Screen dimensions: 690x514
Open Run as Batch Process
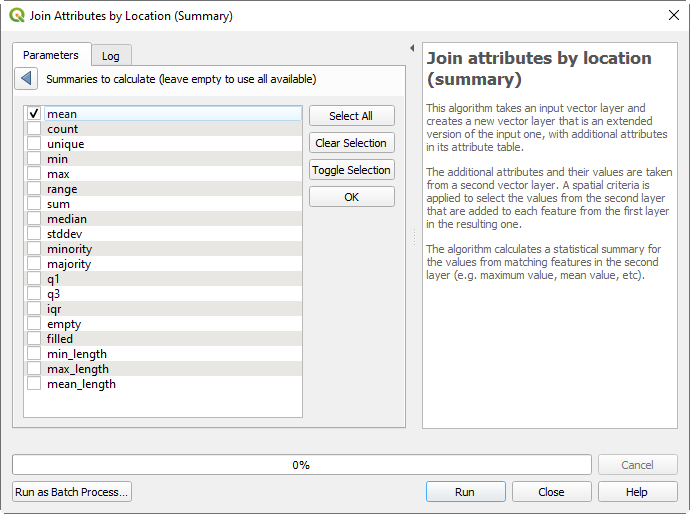pos(72,492)
